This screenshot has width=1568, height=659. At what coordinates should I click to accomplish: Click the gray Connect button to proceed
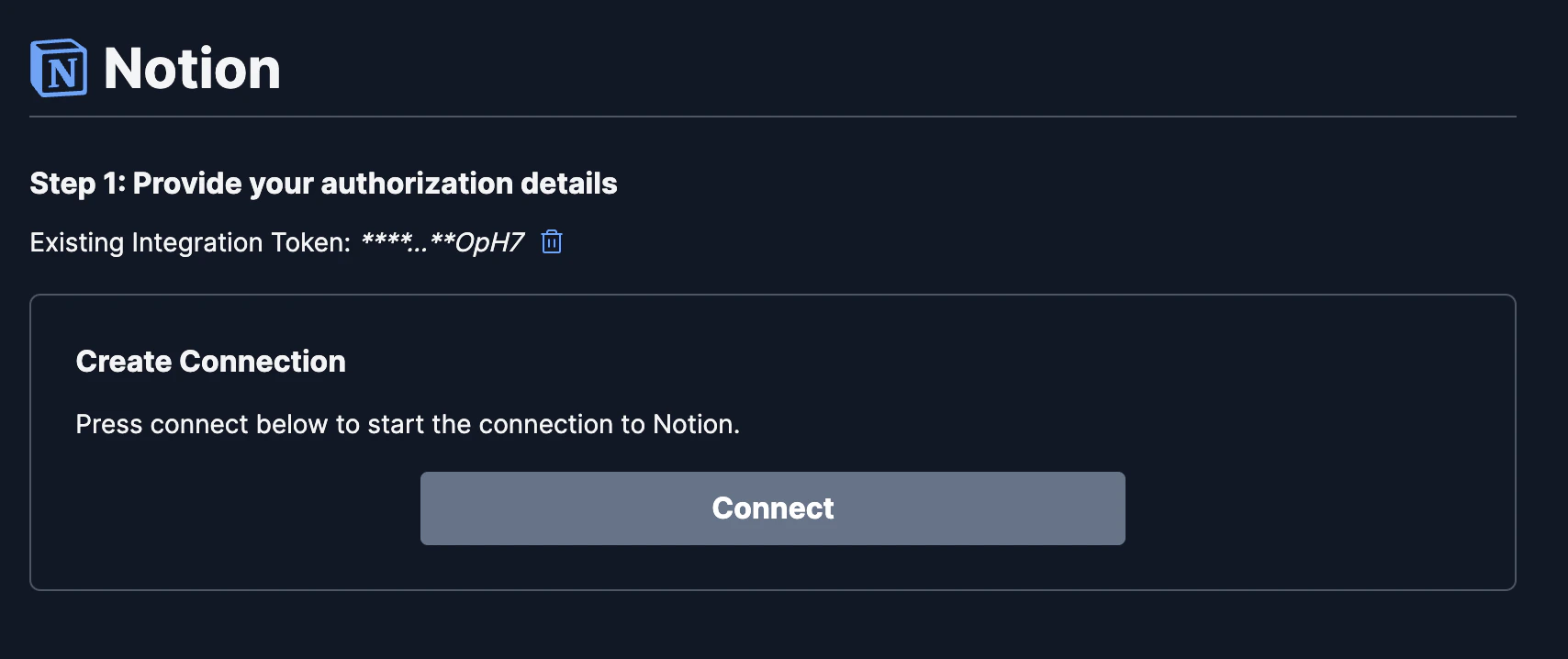point(772,508)
